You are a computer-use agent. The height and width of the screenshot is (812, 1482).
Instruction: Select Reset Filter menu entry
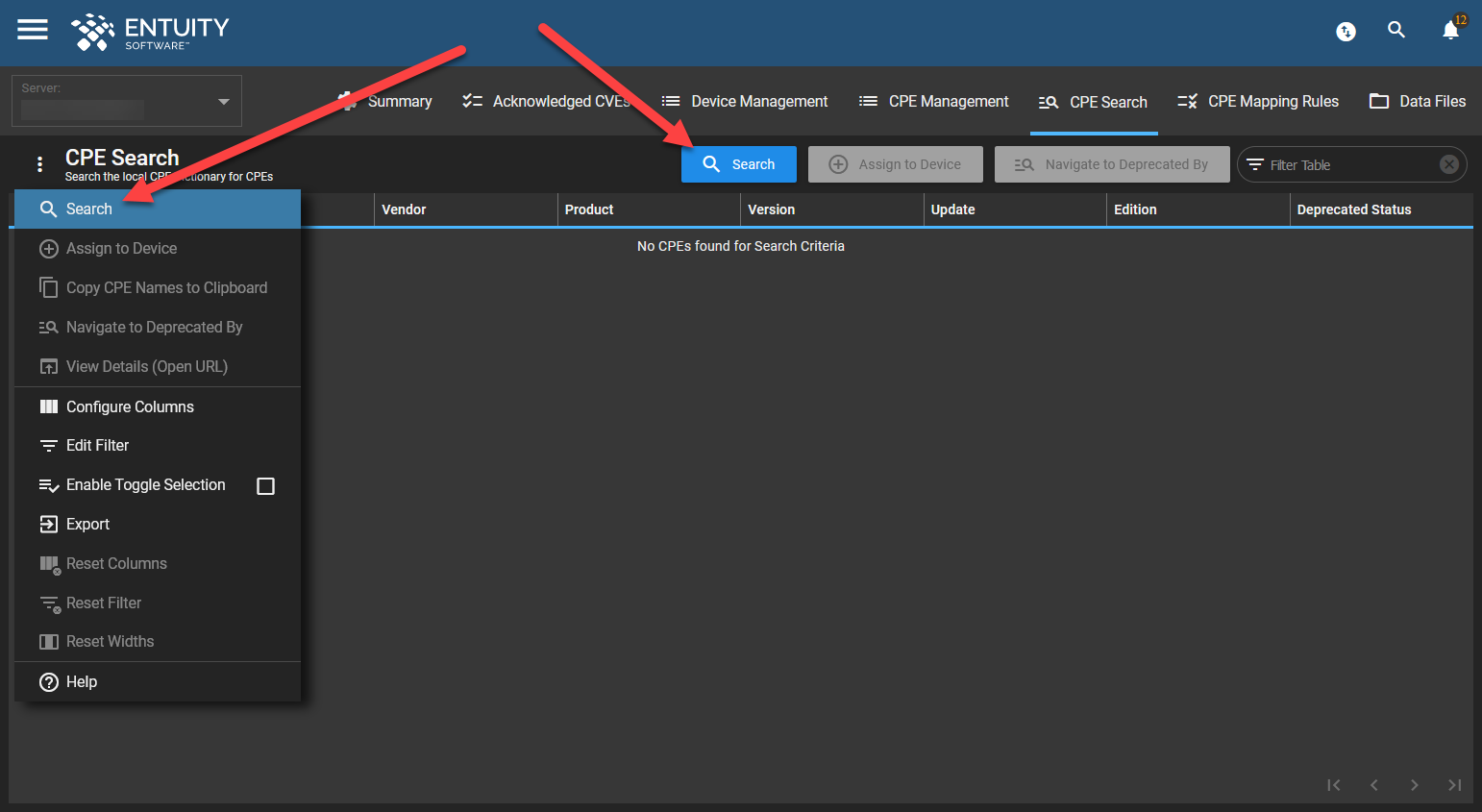pos(158,603)
